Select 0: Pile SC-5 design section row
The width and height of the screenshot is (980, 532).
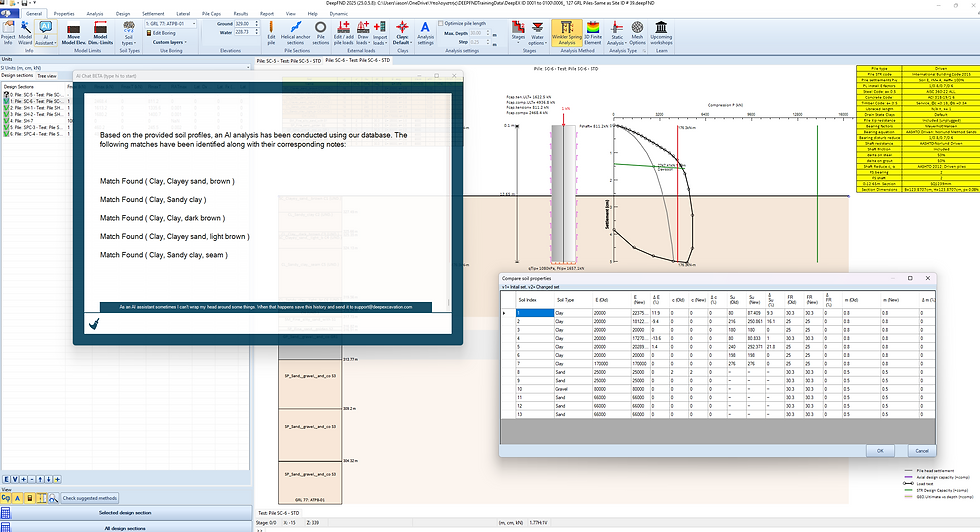click(x=36, y=94)
